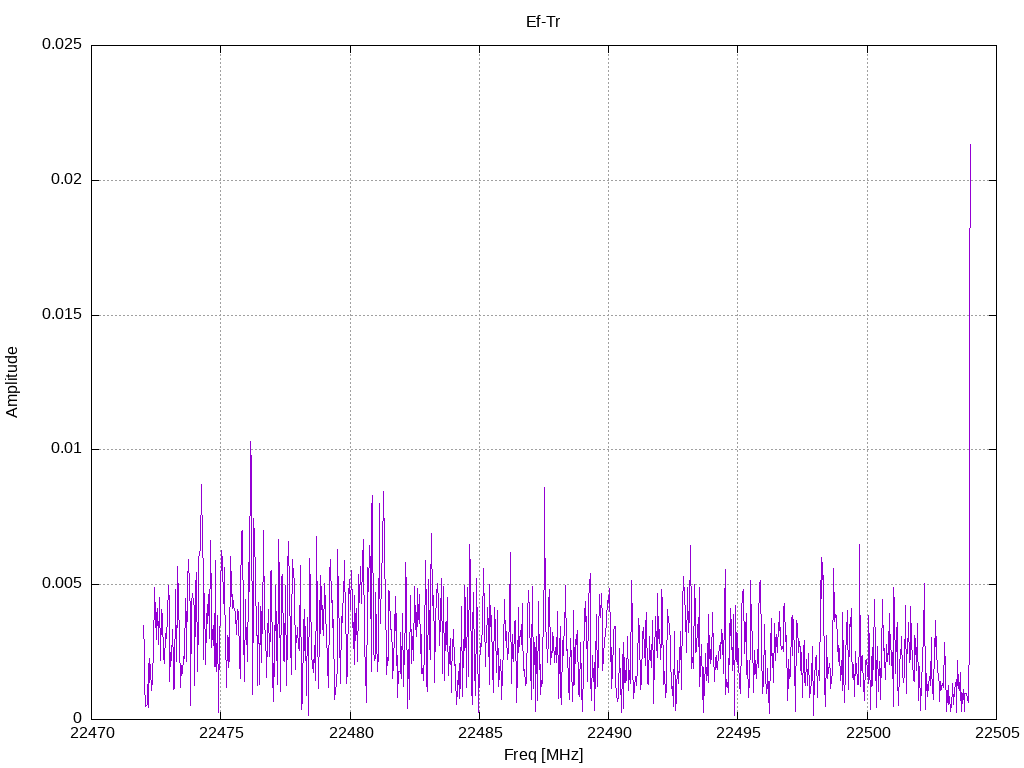Click the Freq [MHz] x-axis label
Screen dimensions: 1024x768
coord(543,755)
